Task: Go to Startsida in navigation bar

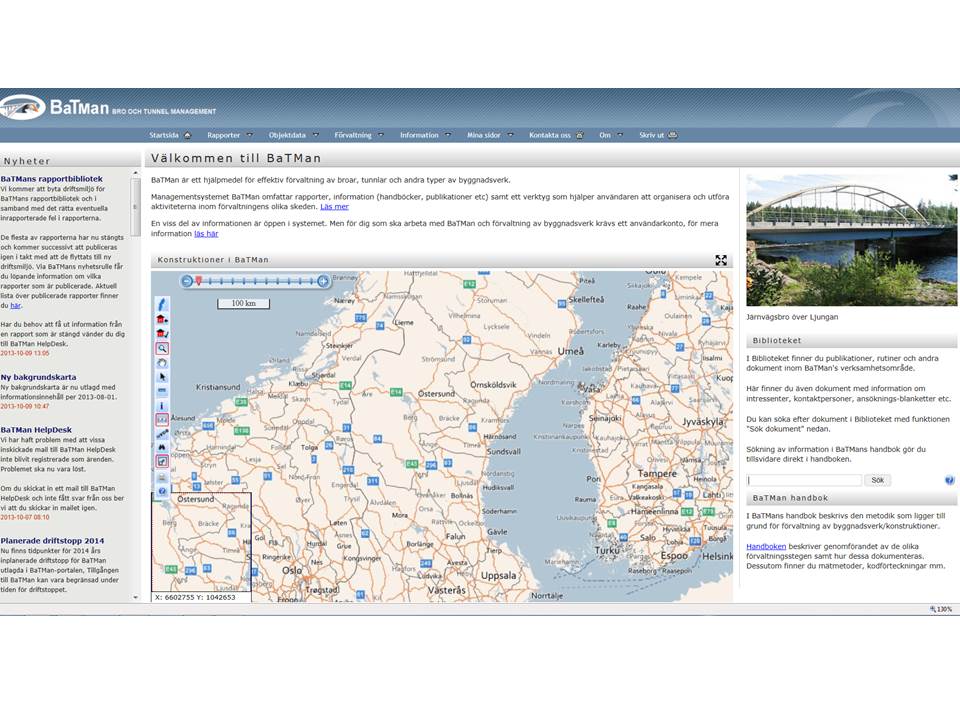Action: coord(170,135)
